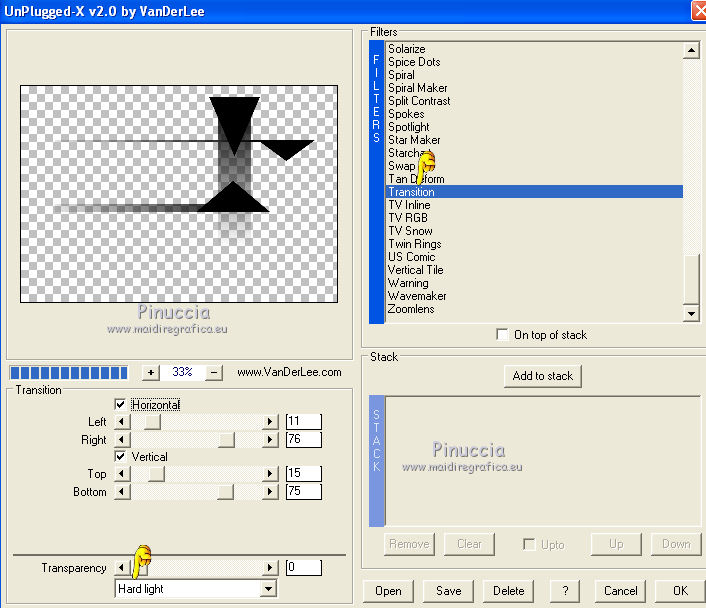Click the Add to stack button
Viewport: 706px width, 608px height.
click(x=543, y=376)
